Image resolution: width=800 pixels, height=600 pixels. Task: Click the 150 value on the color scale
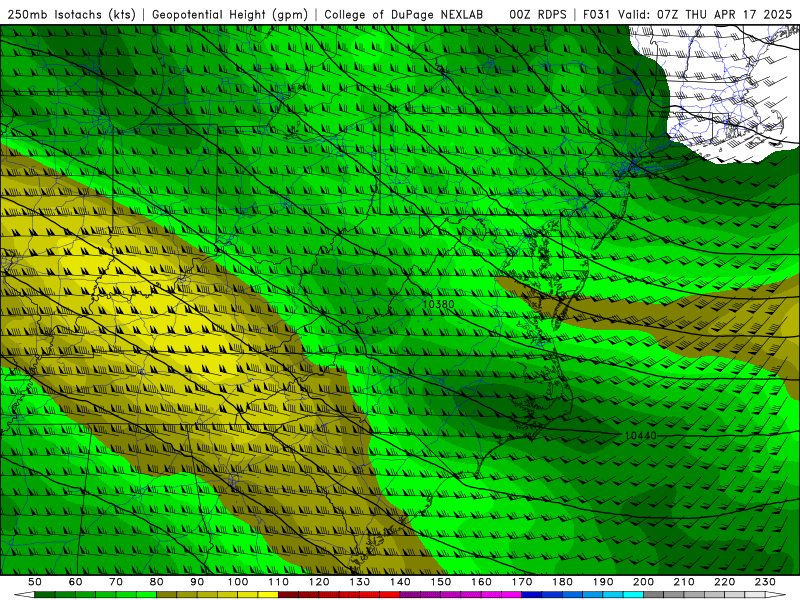[x=441, y=582]
